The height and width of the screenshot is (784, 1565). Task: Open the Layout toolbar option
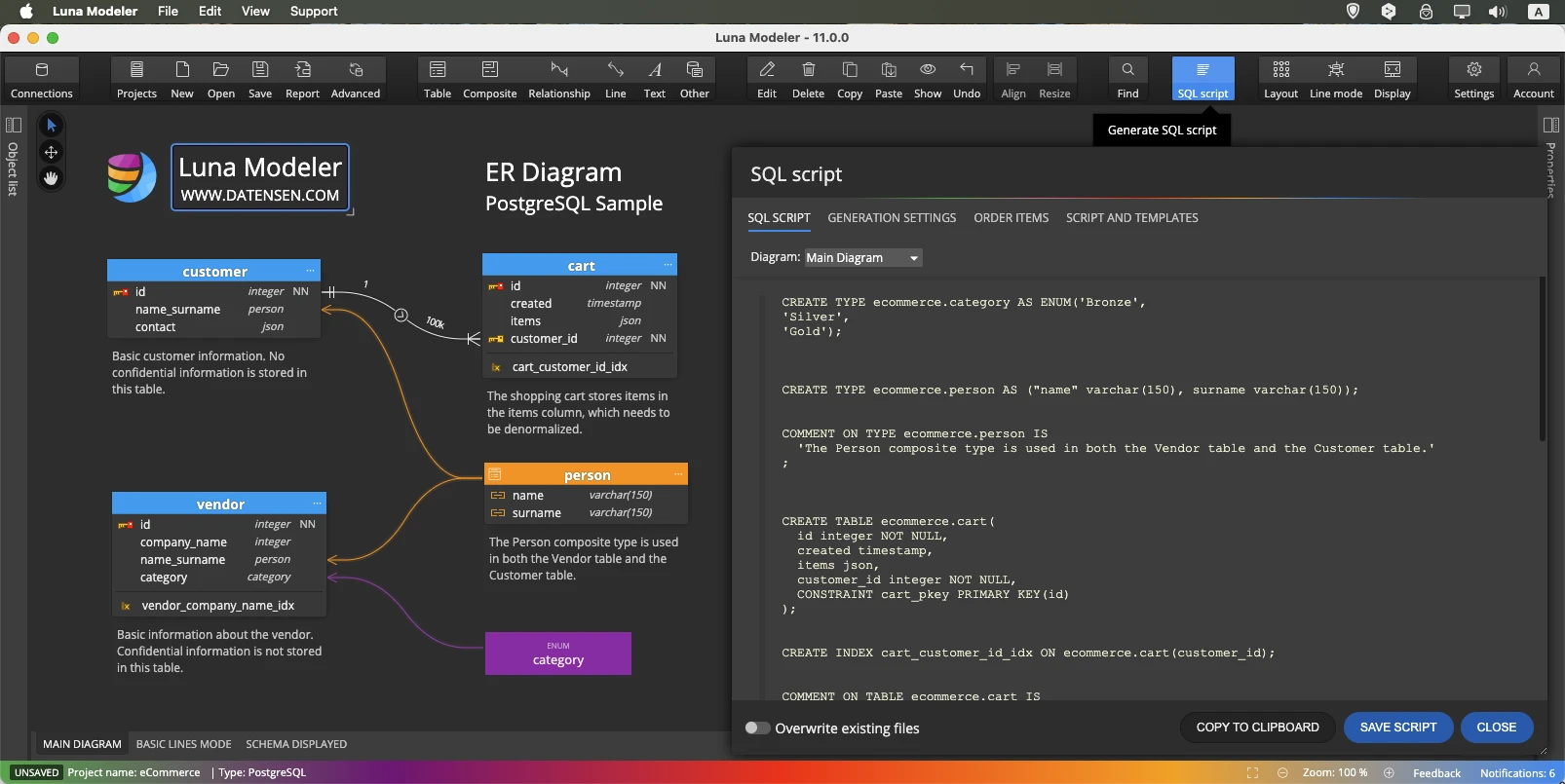point(1281,79)
